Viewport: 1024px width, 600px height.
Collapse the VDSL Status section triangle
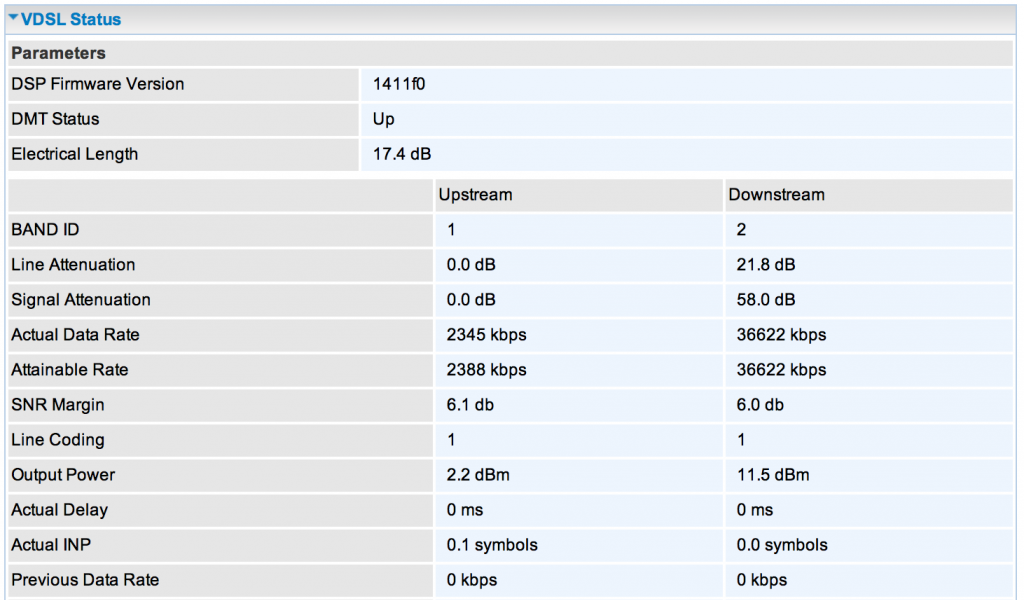[x=13, y=18]
